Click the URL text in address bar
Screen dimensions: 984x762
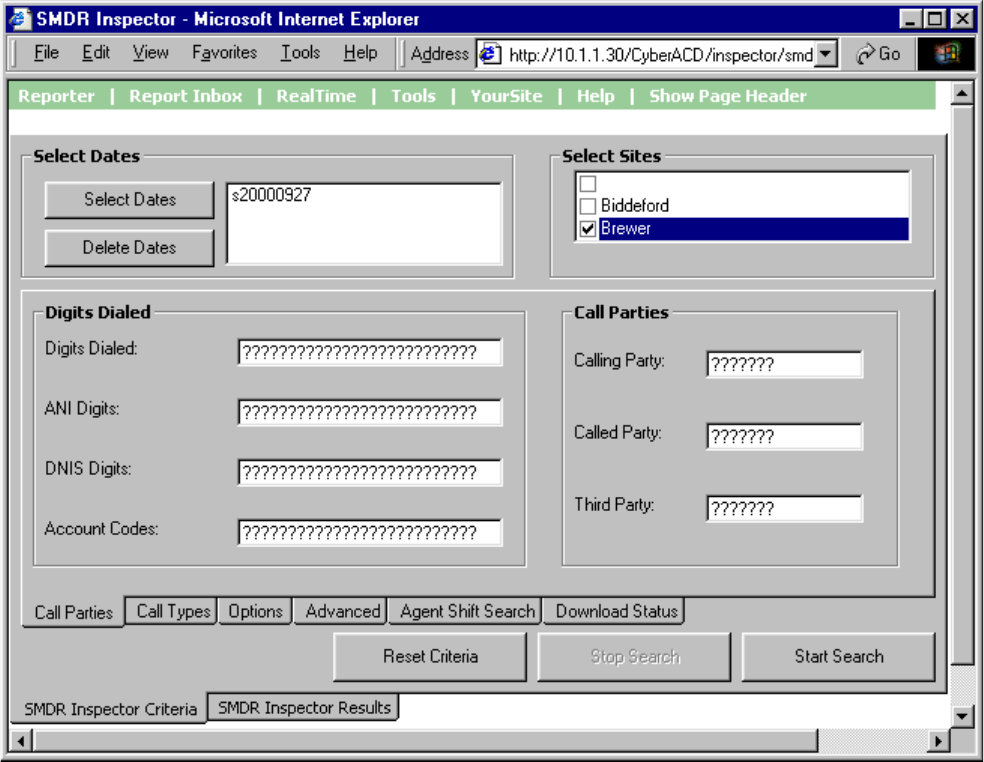(x=661, y=55)
